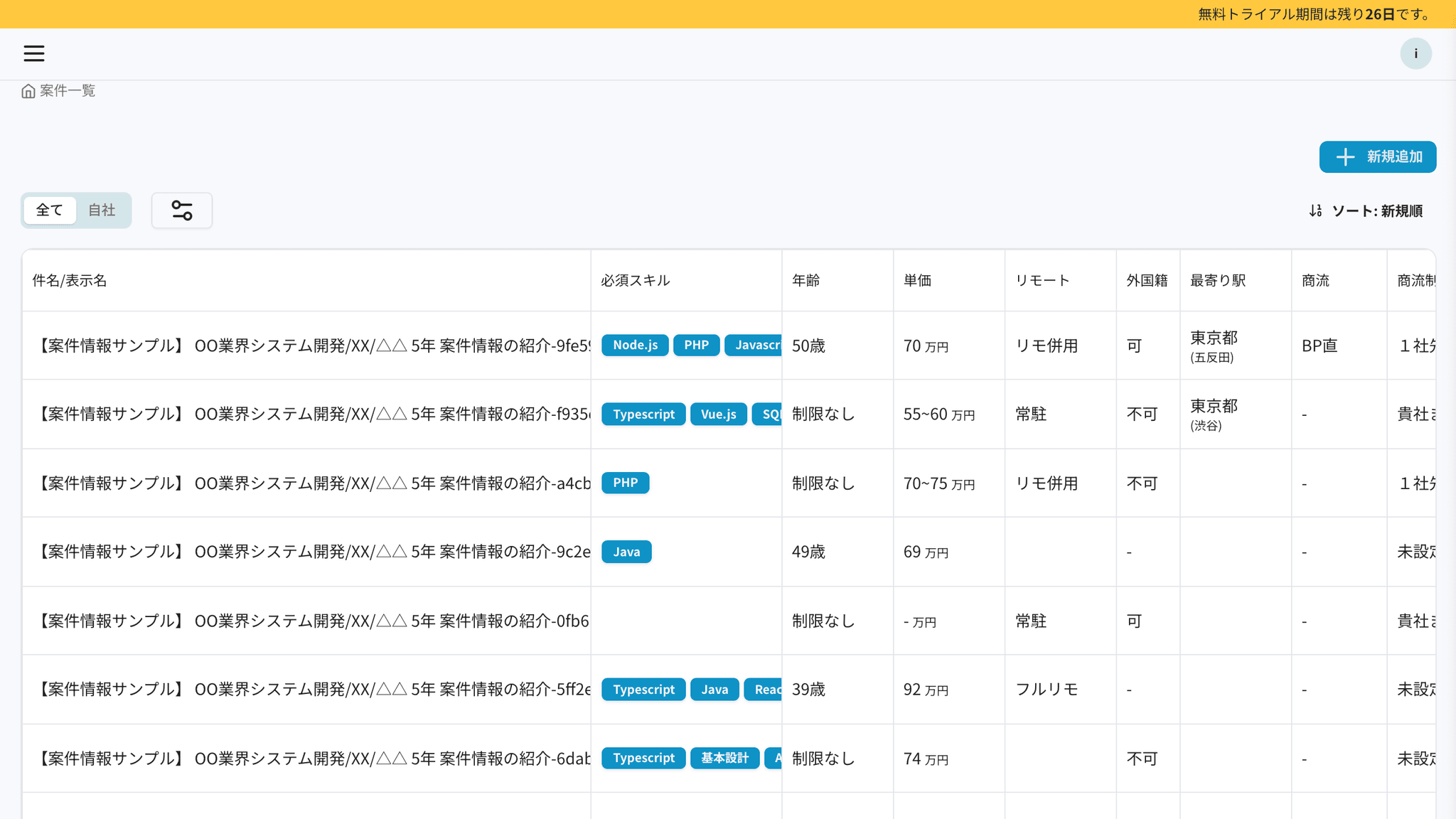1456x819 pixels.
Task: Click the リモート column header
Action: [x=1042, y=281]
